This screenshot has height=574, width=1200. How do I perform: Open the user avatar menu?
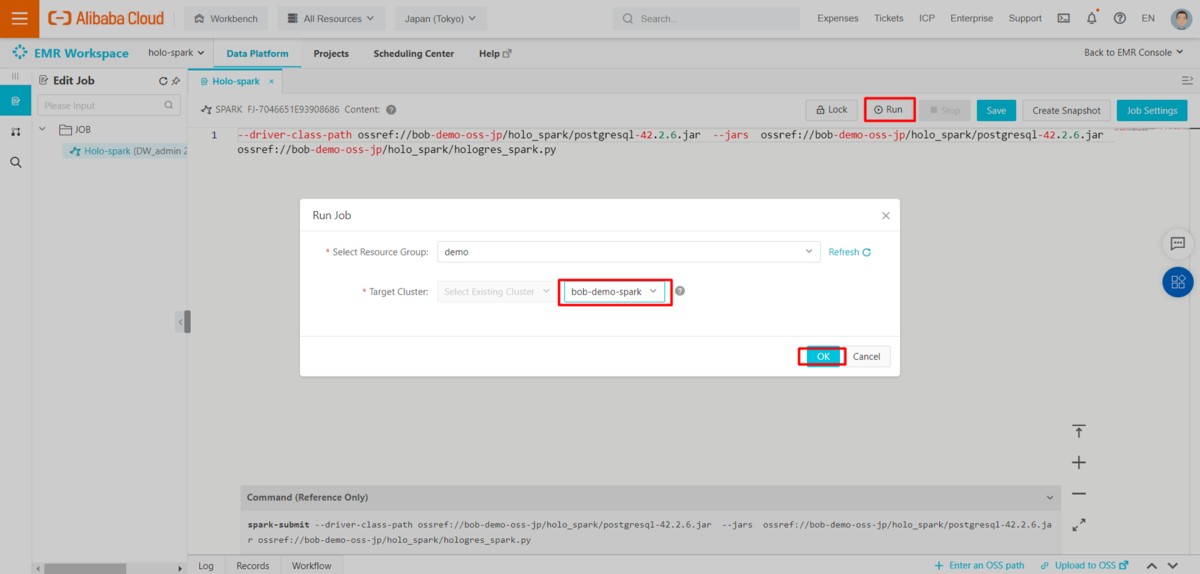[1181, 18]
